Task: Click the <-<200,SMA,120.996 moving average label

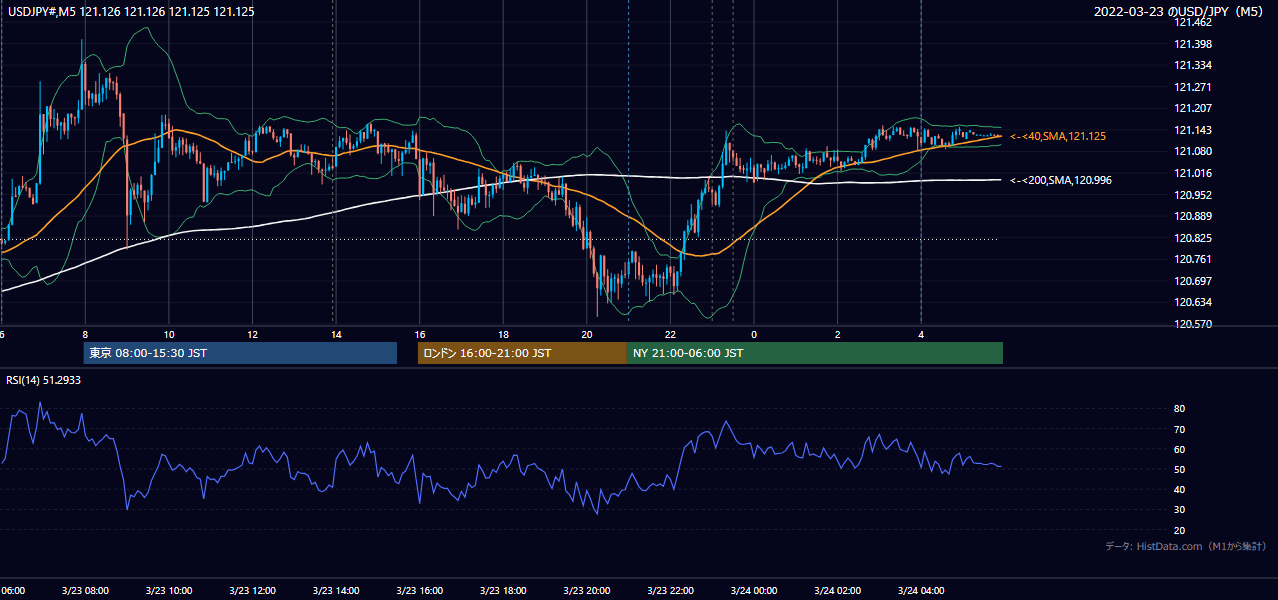Action: 1060,180
